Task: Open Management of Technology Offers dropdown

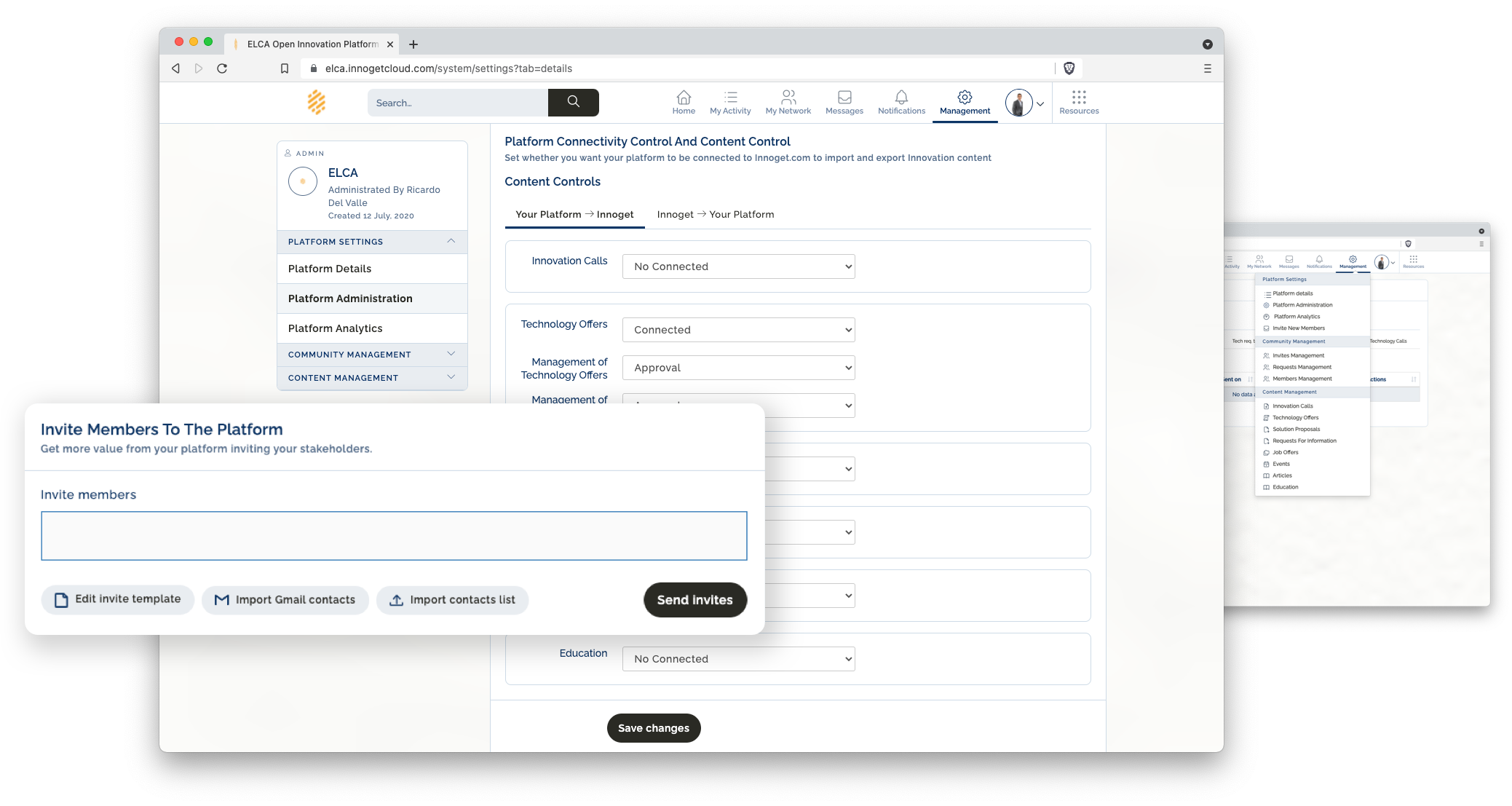Action: 738,368
